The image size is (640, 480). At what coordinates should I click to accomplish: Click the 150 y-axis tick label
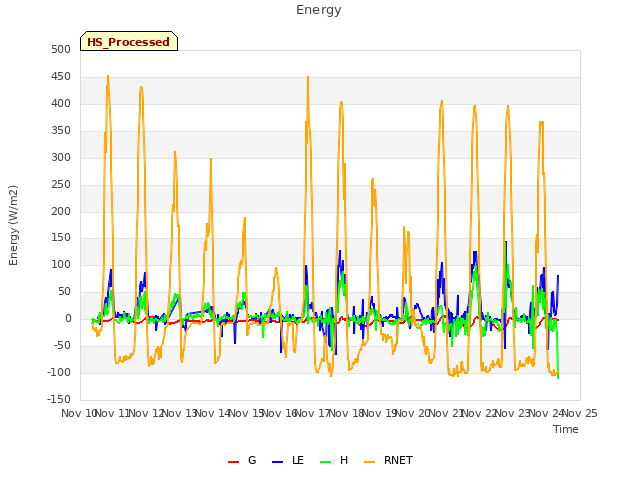click(x=61, y=238)
